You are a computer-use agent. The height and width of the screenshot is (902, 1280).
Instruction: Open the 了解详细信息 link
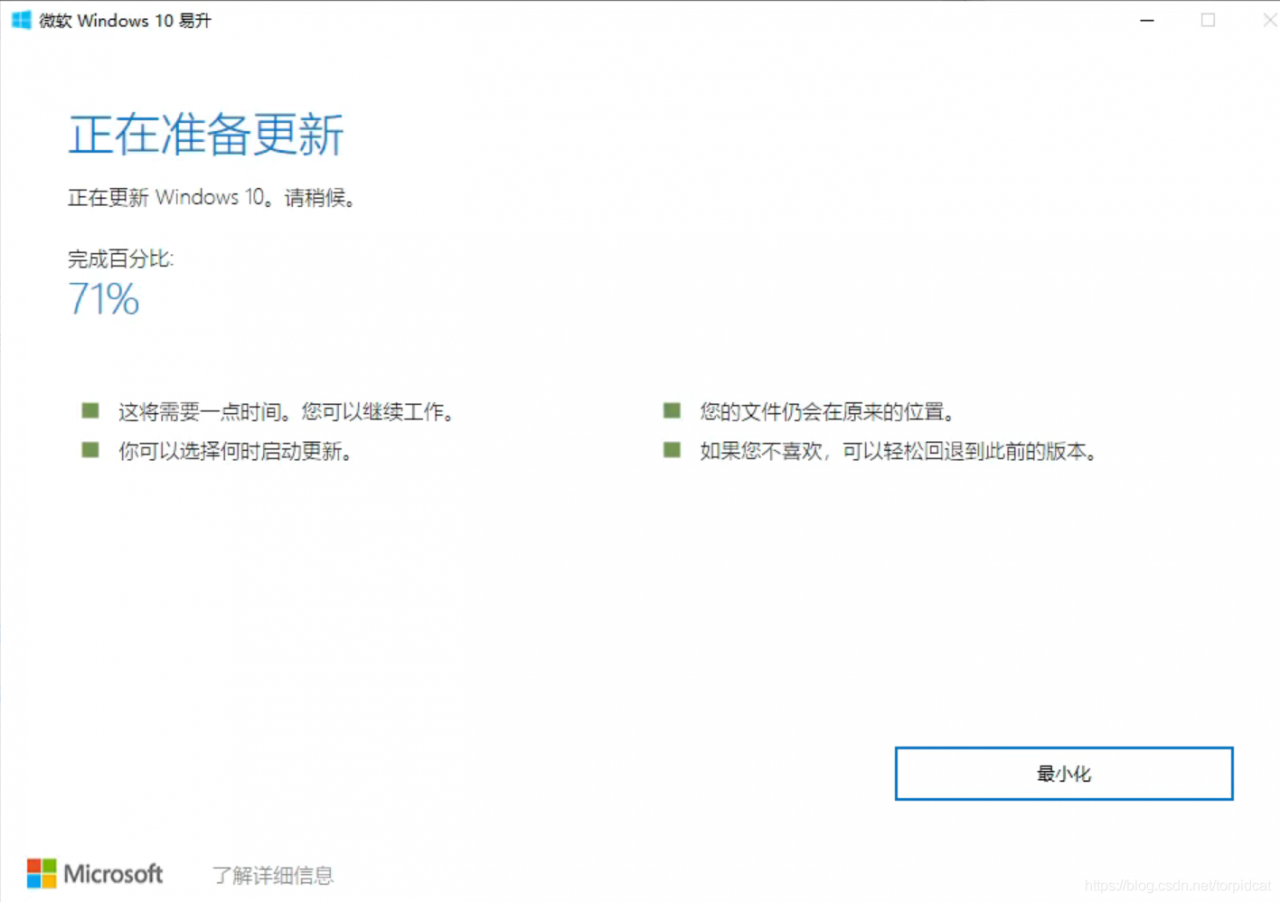[273, 876]
